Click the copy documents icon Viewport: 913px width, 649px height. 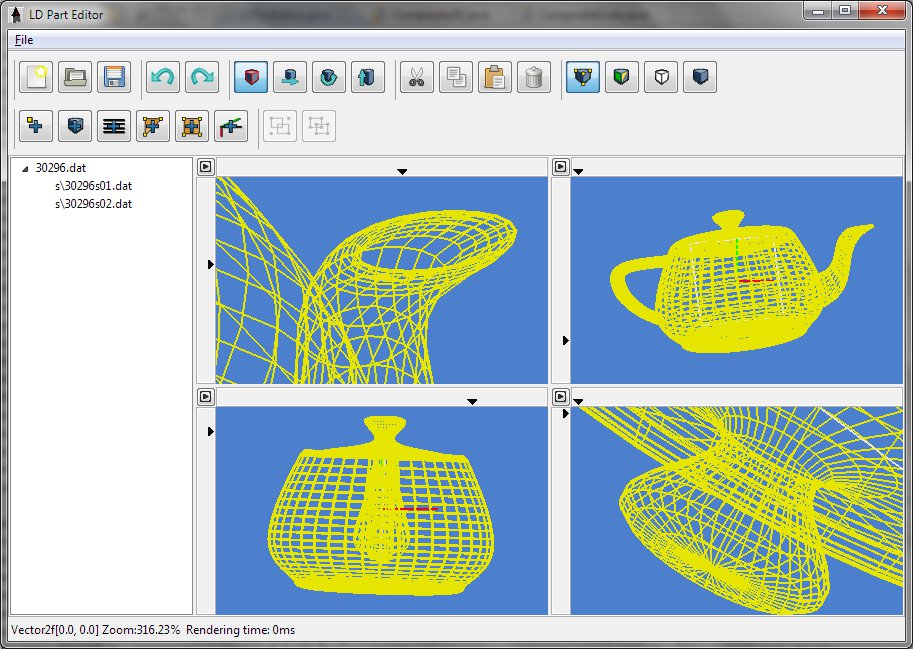point(456,77)
